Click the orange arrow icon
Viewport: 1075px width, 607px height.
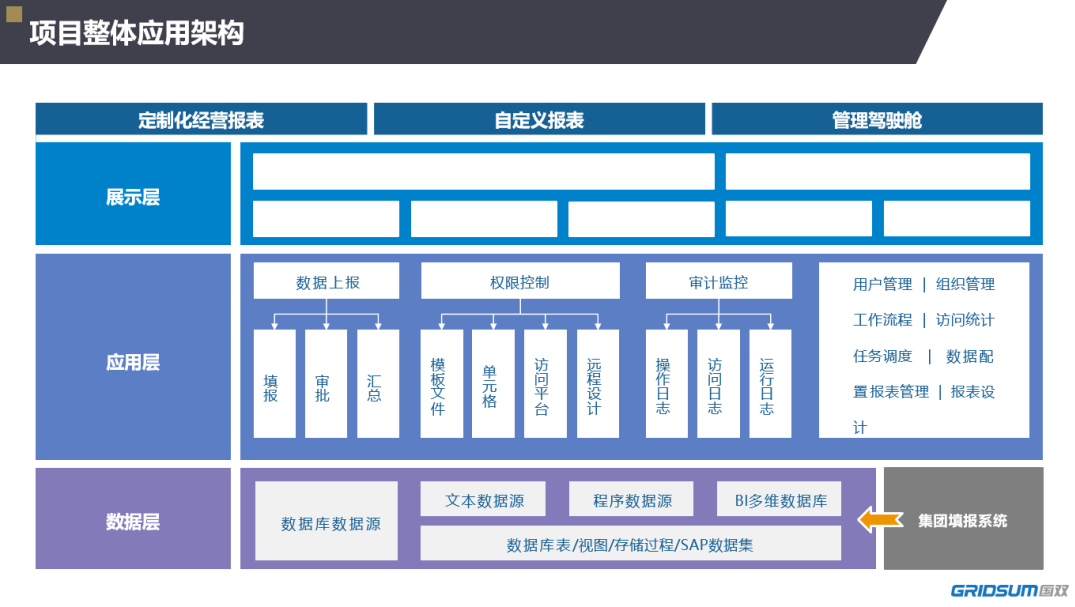coord(880,520)
